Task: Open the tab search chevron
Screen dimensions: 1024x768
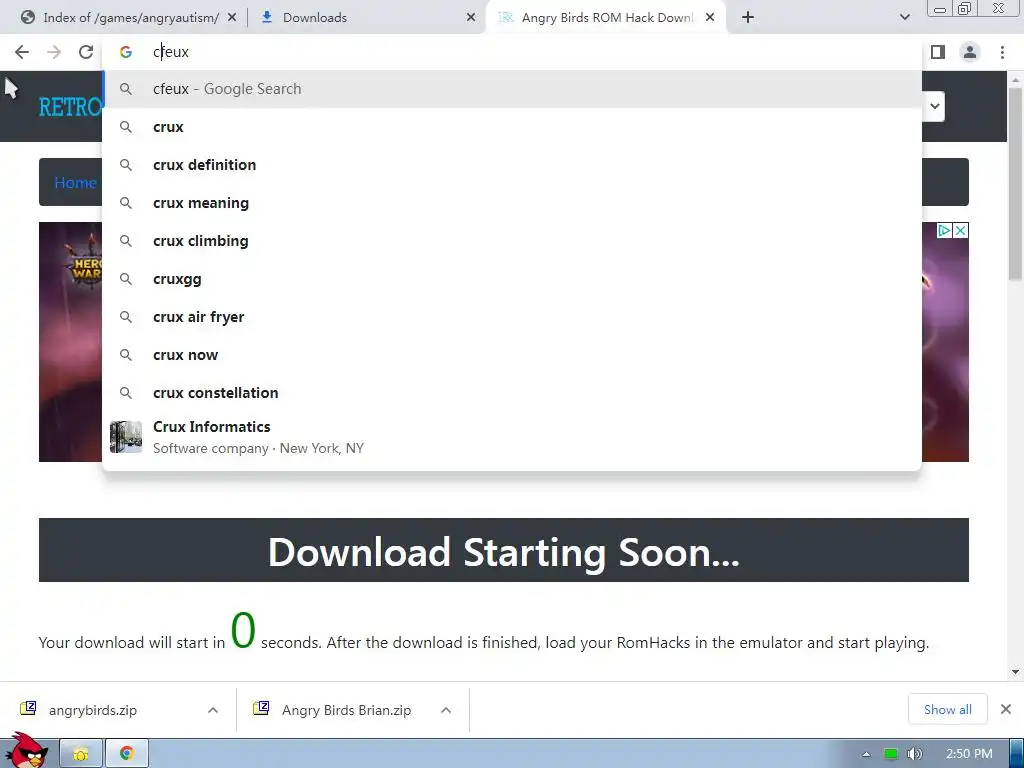Action: pyautogui.click(x=904, y=18)
